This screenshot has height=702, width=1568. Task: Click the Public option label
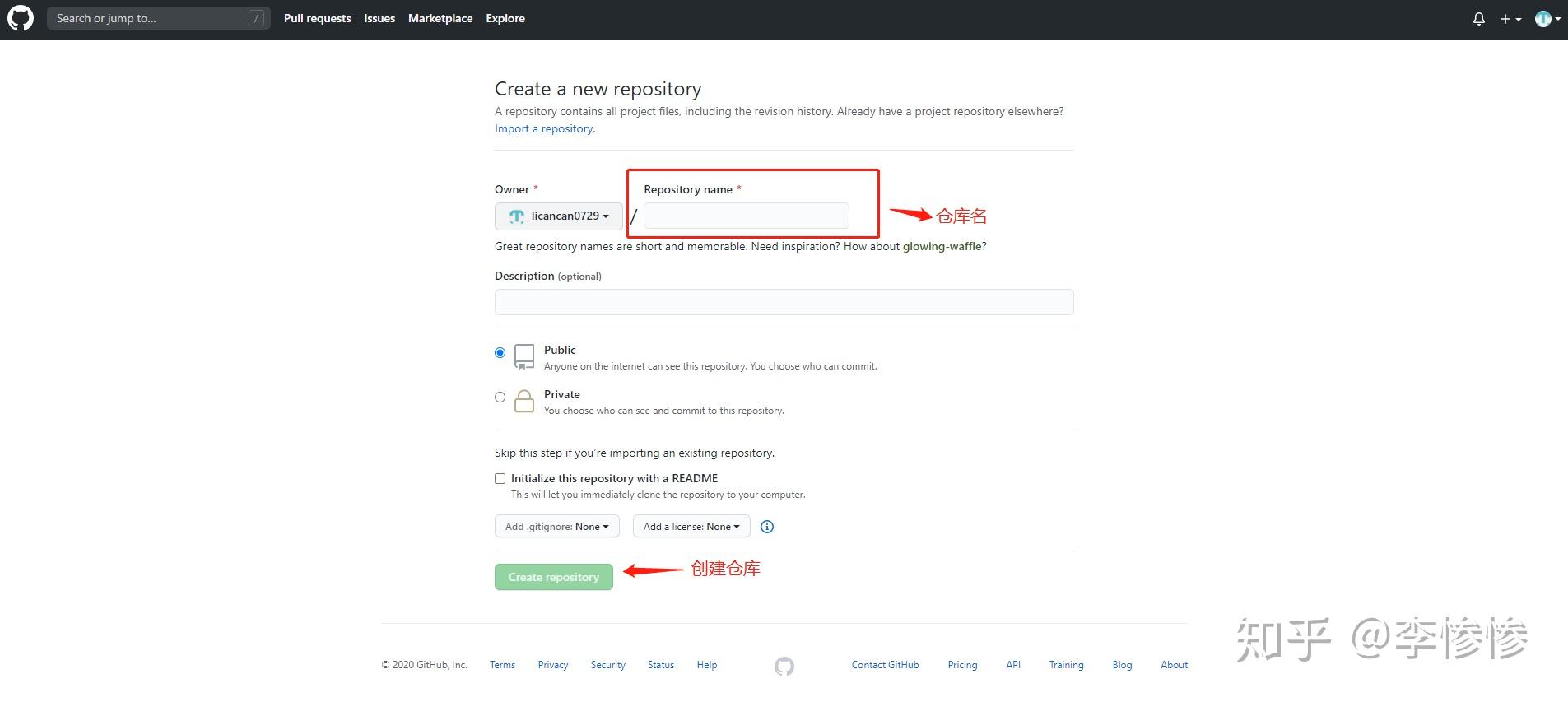[x=560, y=350]
